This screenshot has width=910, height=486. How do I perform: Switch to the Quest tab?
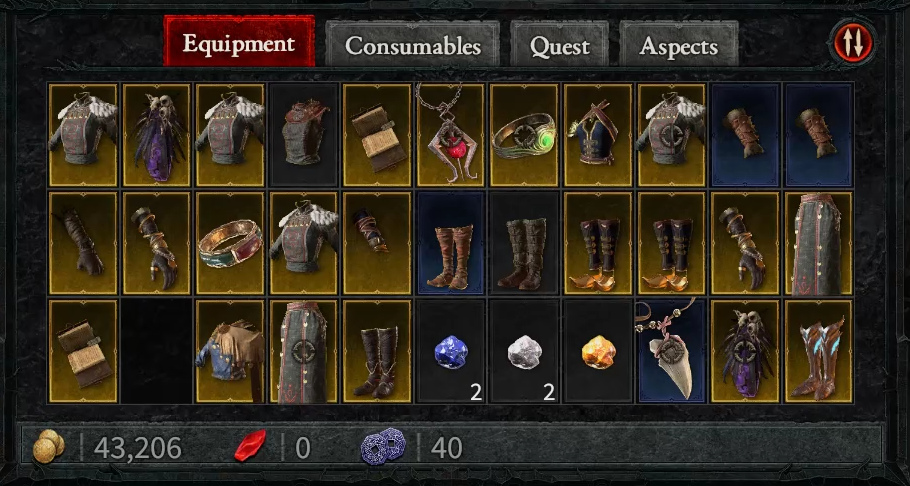click(x=559, y=45)
